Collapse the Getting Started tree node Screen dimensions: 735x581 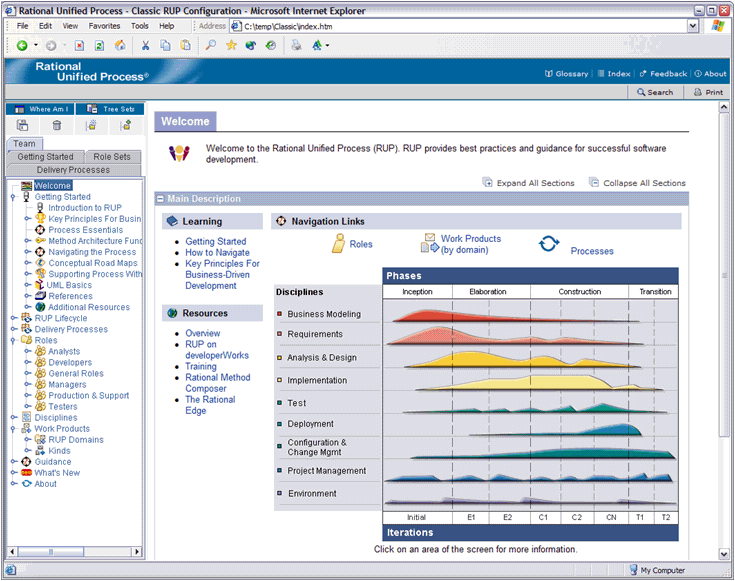coord(13,197)
